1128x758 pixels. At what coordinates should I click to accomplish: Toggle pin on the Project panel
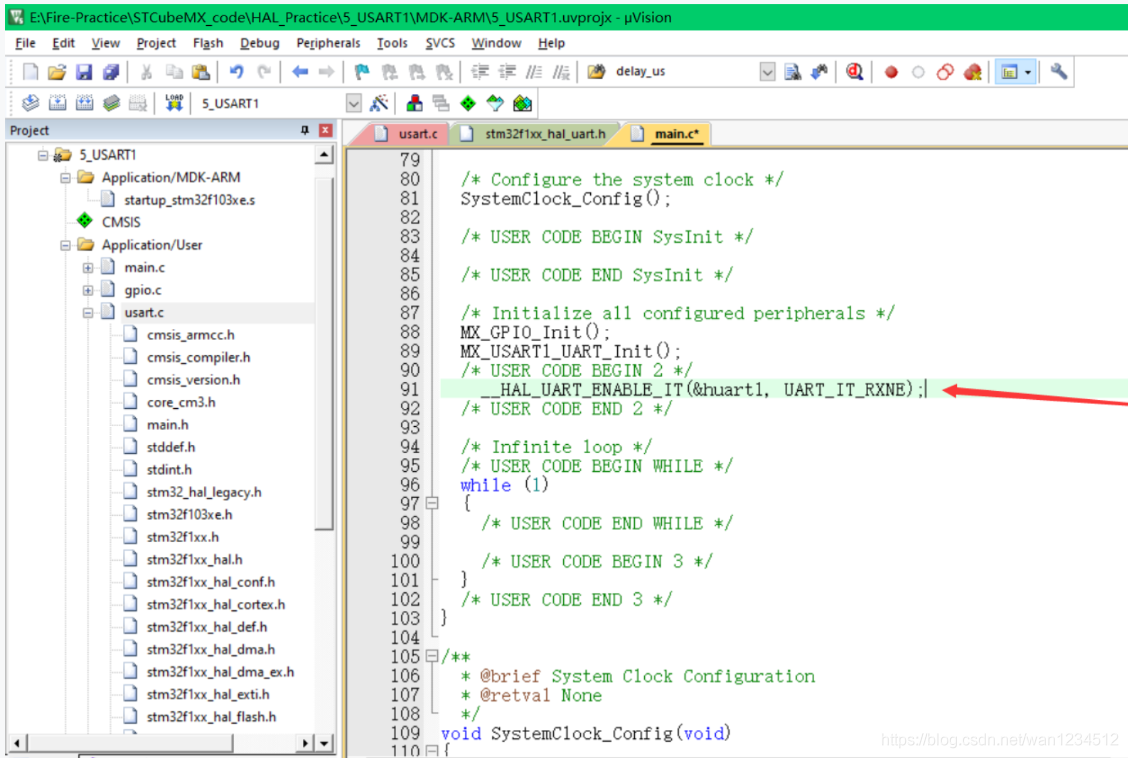(305, 131)
